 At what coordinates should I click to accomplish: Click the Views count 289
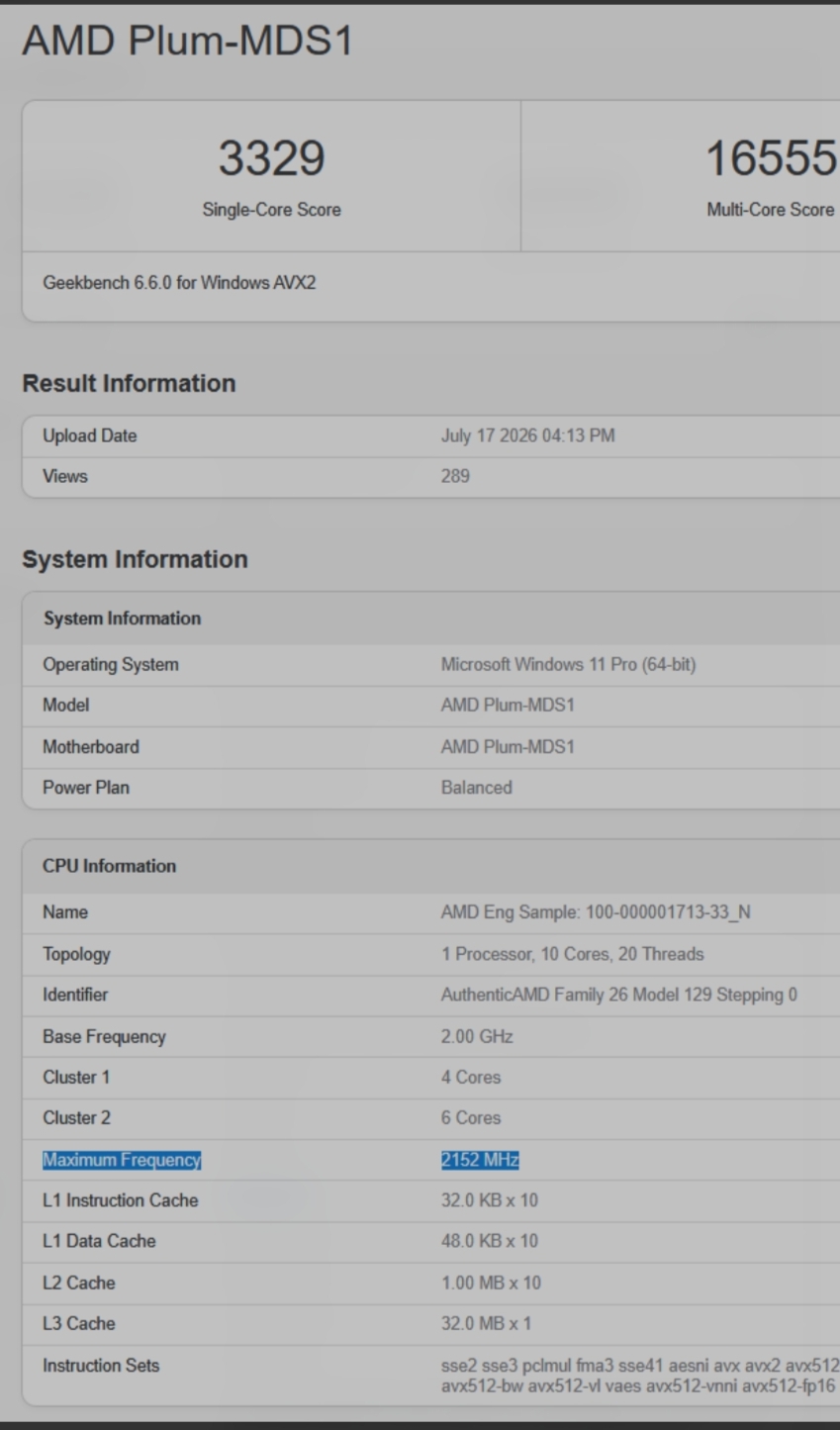coord(455,476)
